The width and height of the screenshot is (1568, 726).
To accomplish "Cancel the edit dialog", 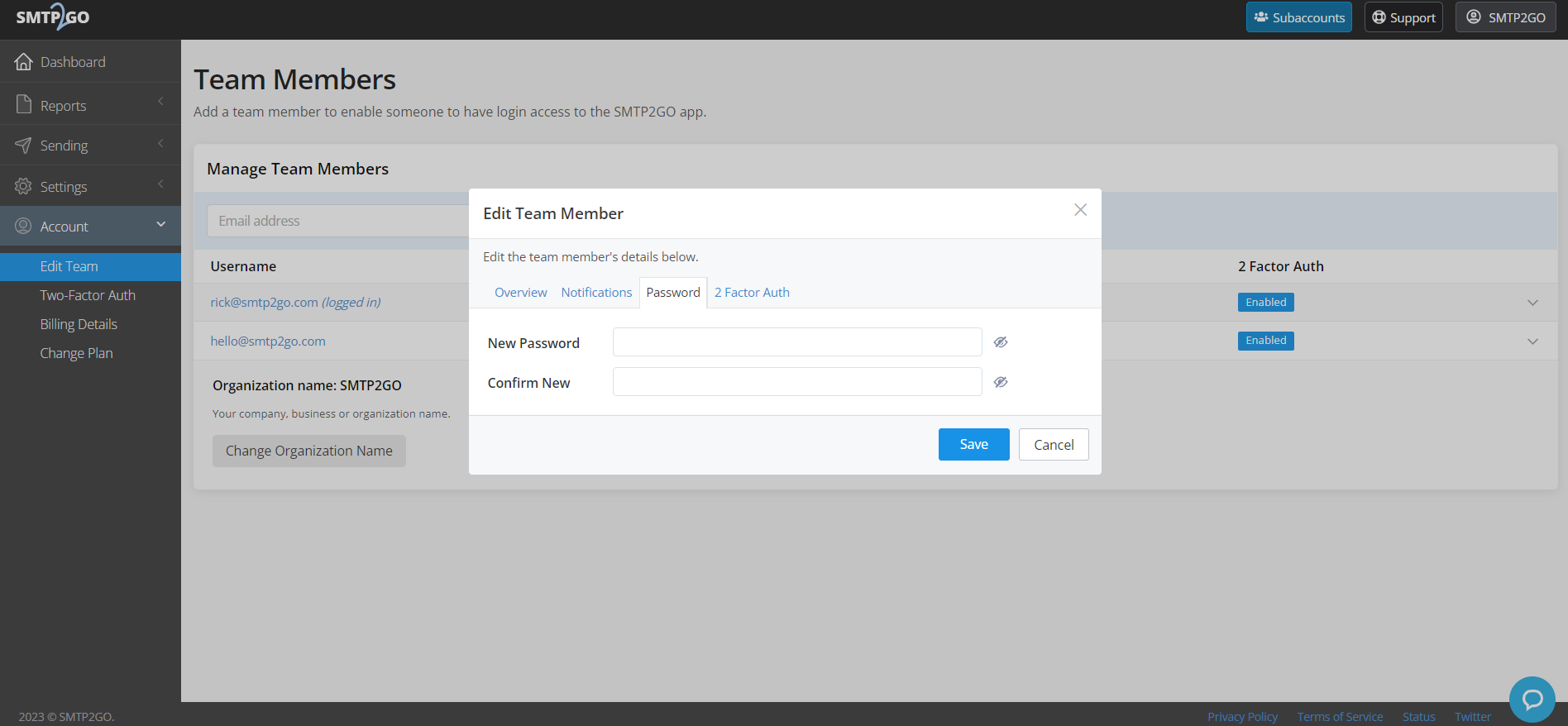I will [1054, 445].
